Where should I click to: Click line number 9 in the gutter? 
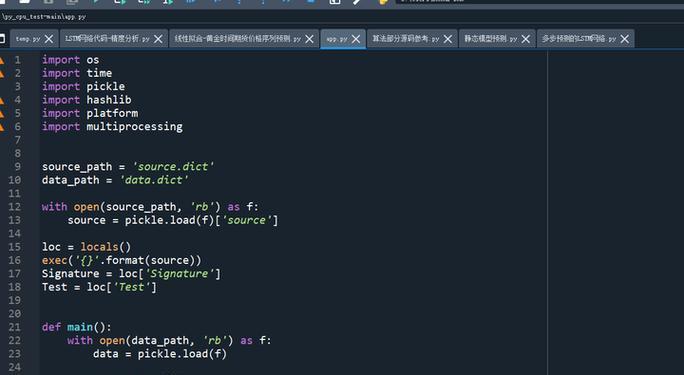[17, 167]
